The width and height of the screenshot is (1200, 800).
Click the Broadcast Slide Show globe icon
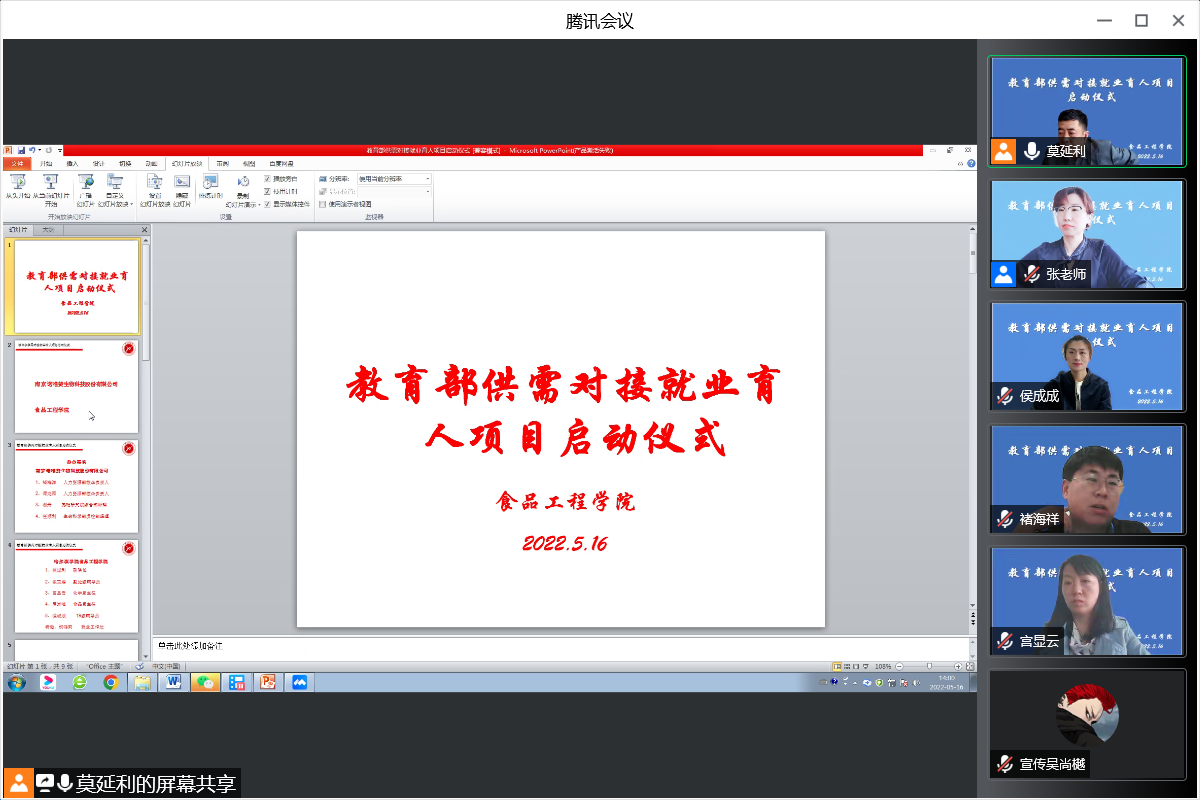click(86, 182)
